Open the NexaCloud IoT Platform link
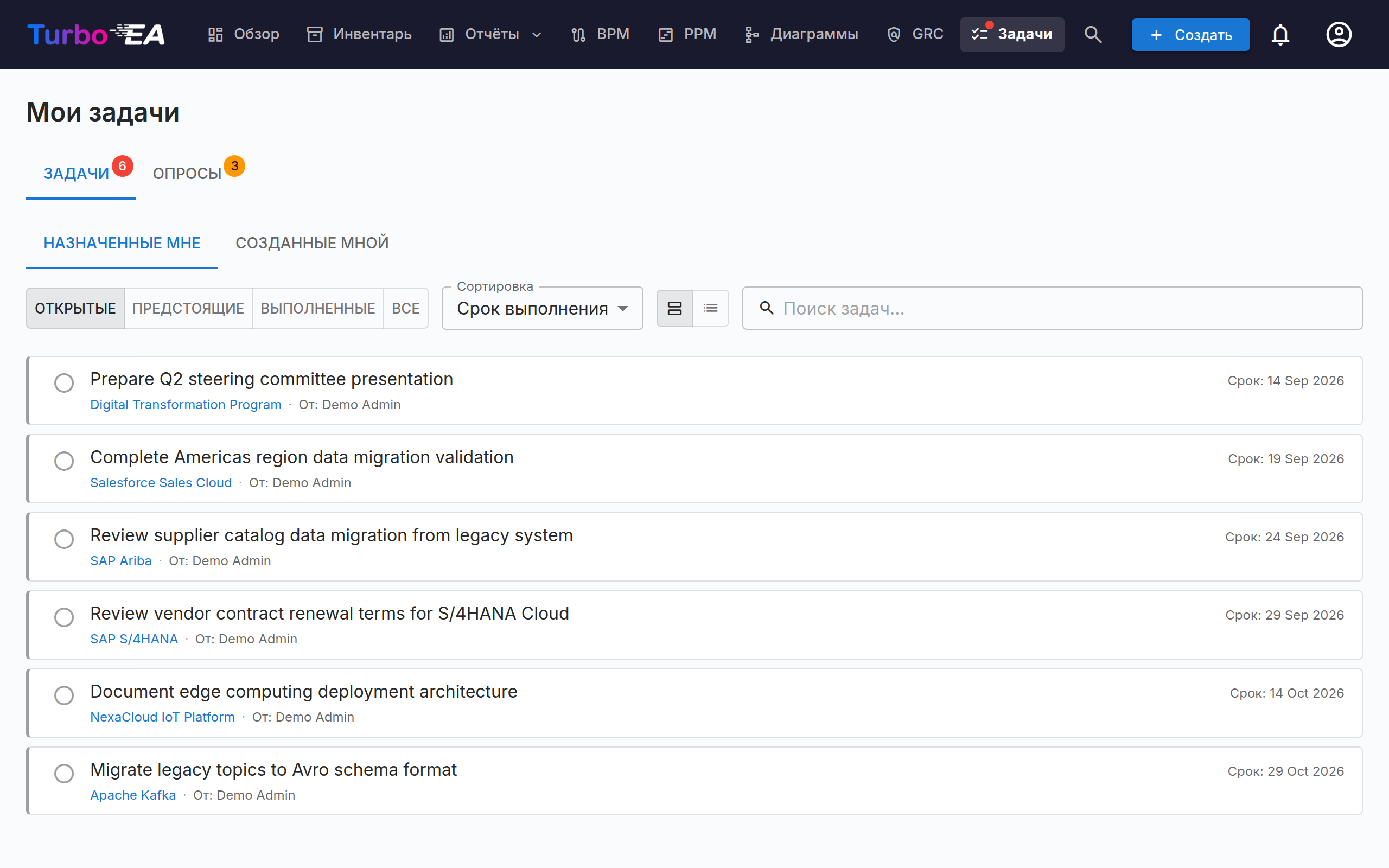 162,717
